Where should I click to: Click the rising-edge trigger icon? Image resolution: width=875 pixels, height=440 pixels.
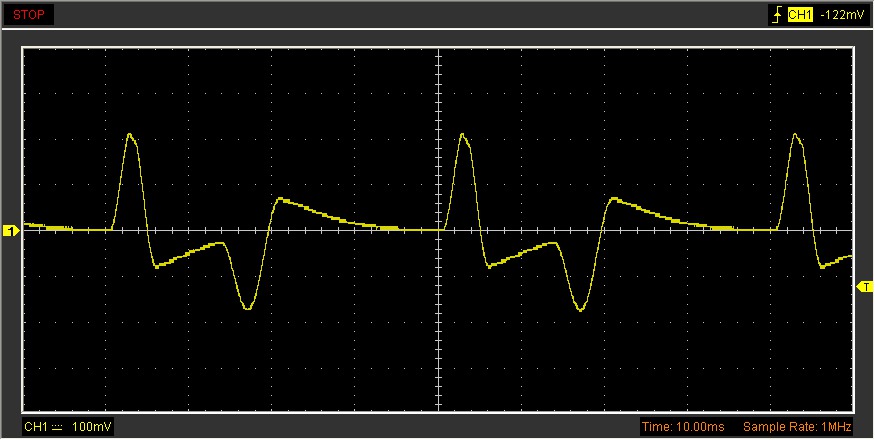[775, 15]
